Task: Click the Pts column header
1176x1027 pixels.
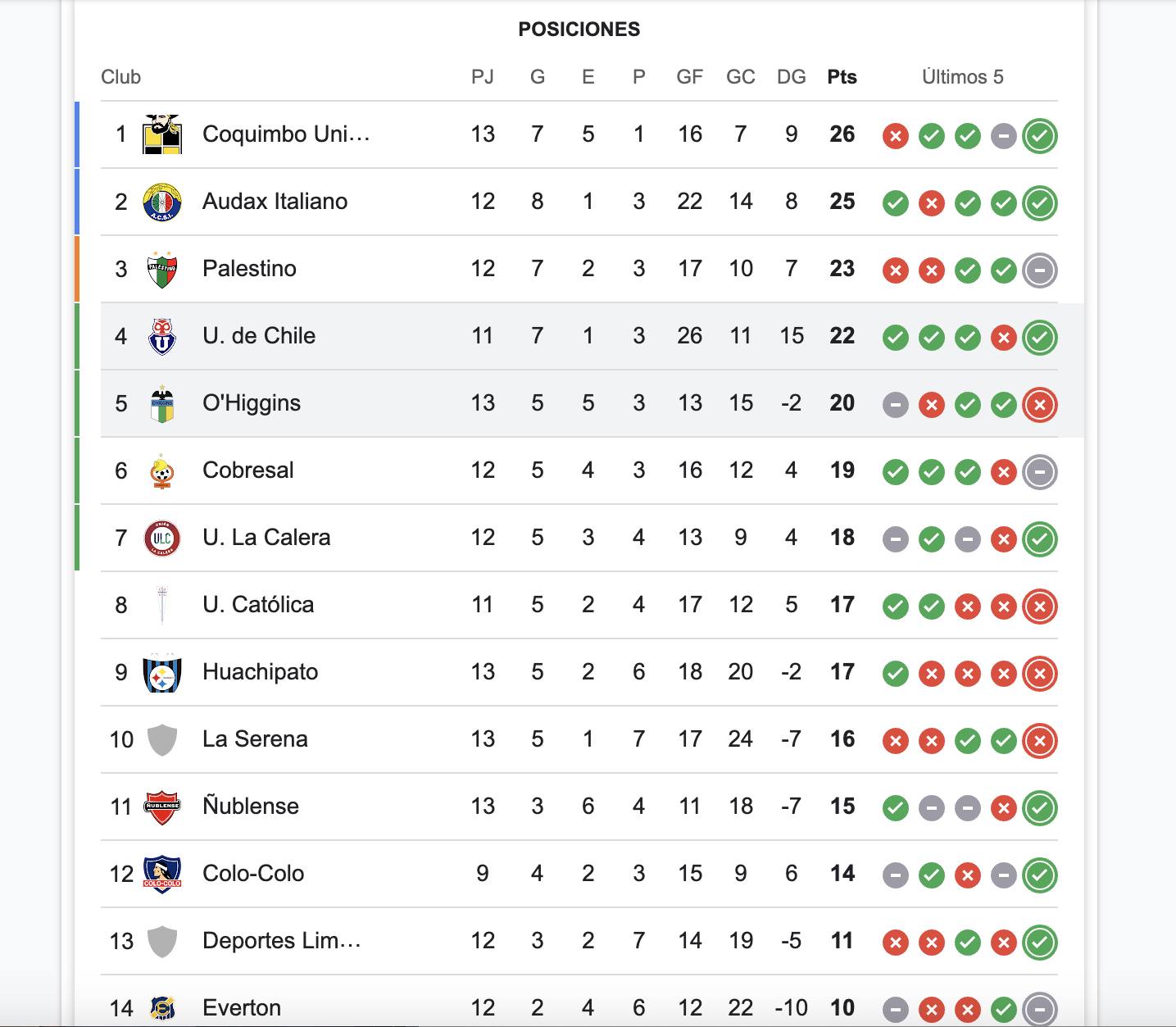Action: click(842, 77)
